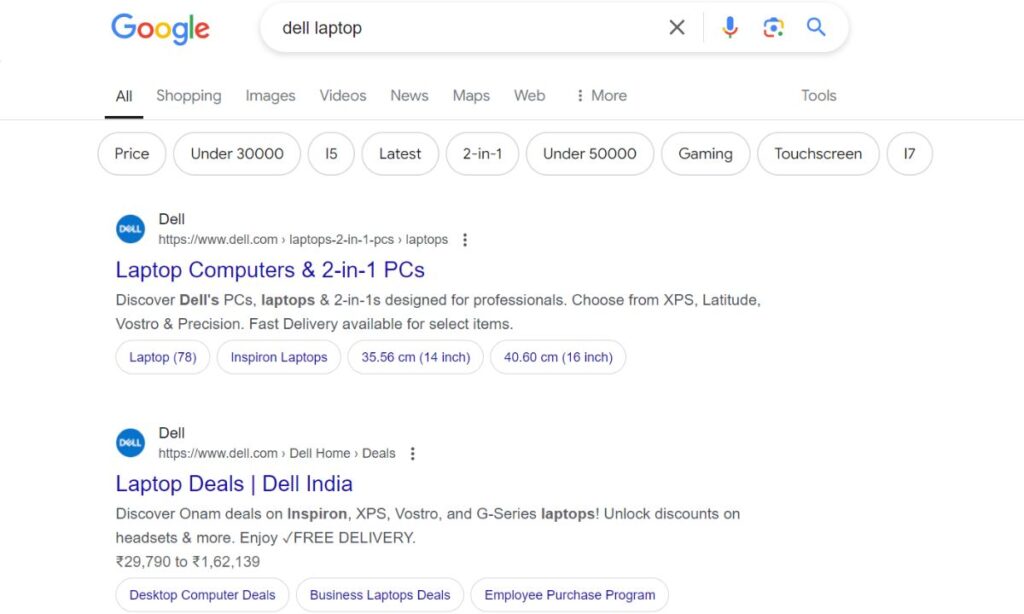Open the Tools options
Image resolution: width=1024 pixels, height=614 pixels.
819,95
